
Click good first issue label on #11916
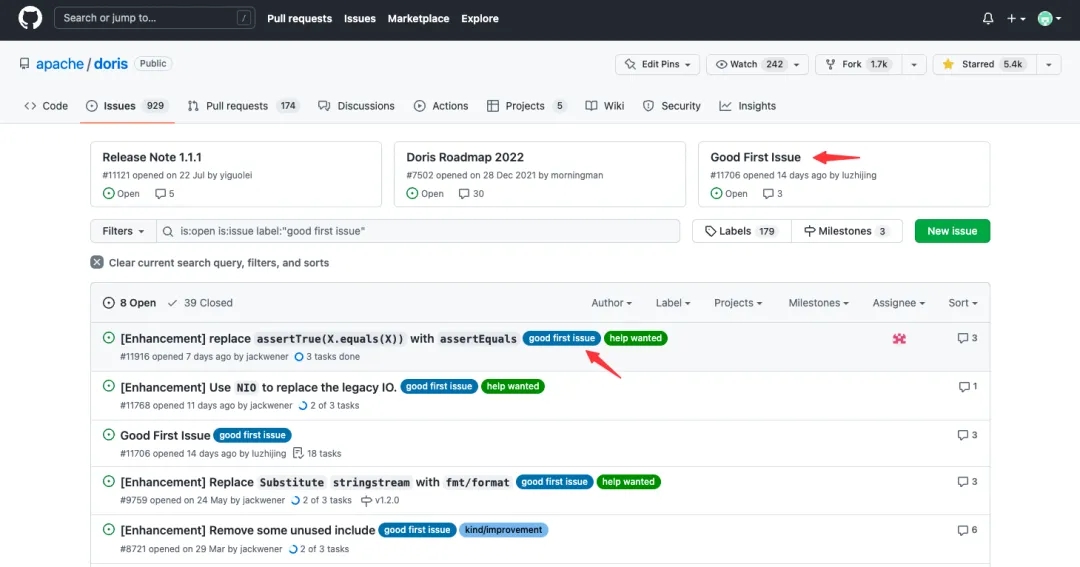[x=561, y=338]
